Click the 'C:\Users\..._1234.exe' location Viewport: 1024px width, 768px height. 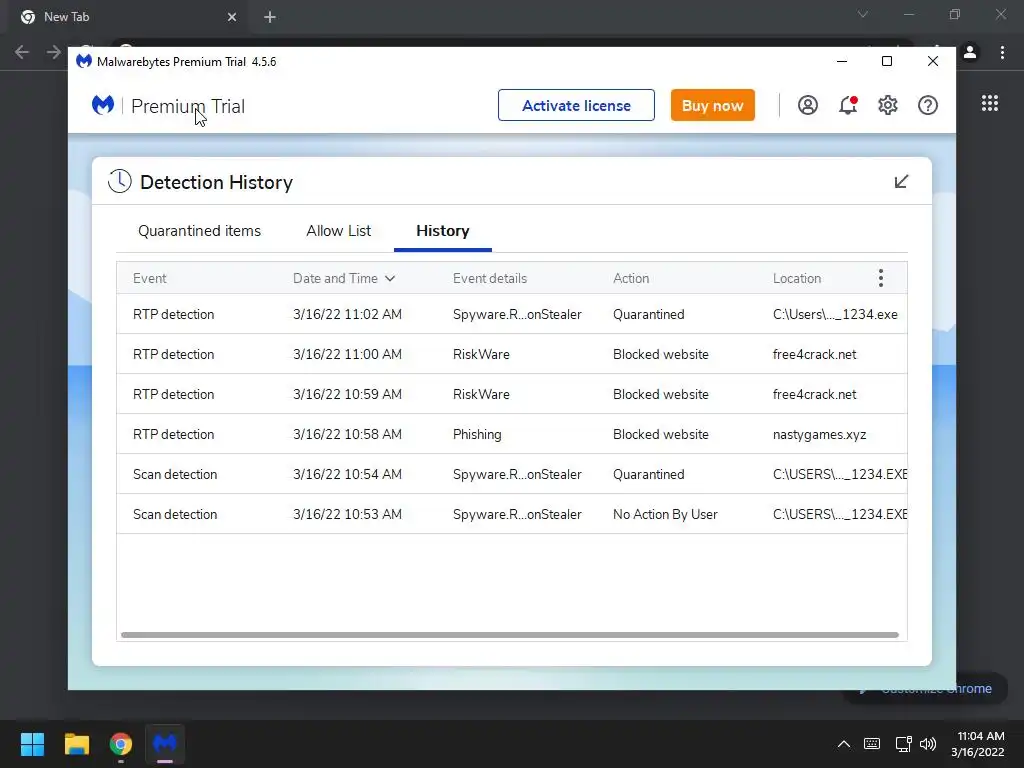[x=835, y=314]
